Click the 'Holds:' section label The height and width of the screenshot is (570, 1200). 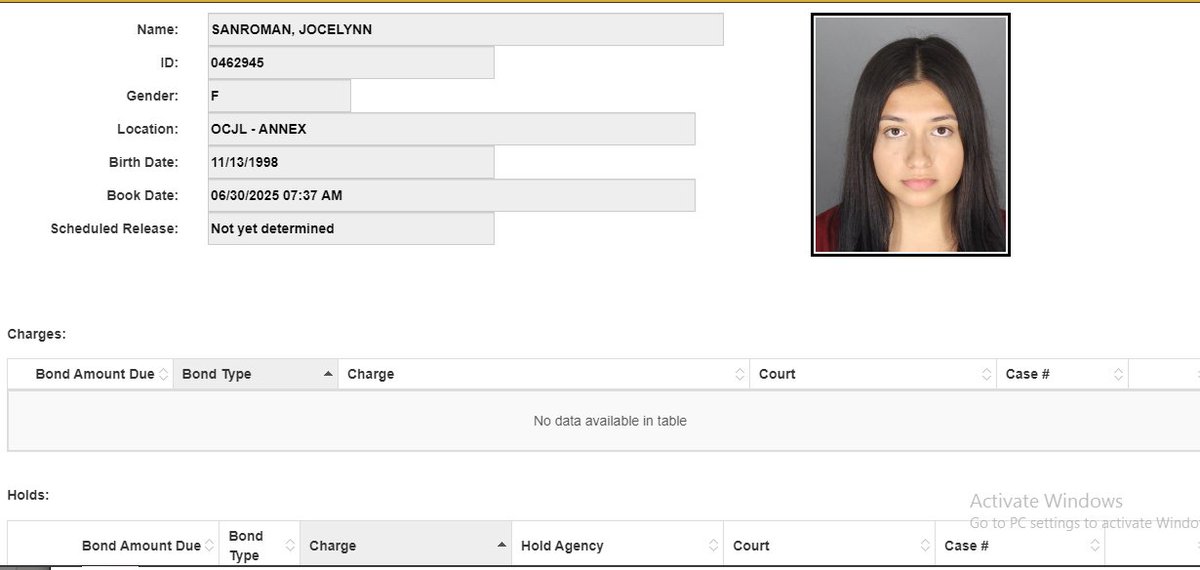tap(28, 494)
